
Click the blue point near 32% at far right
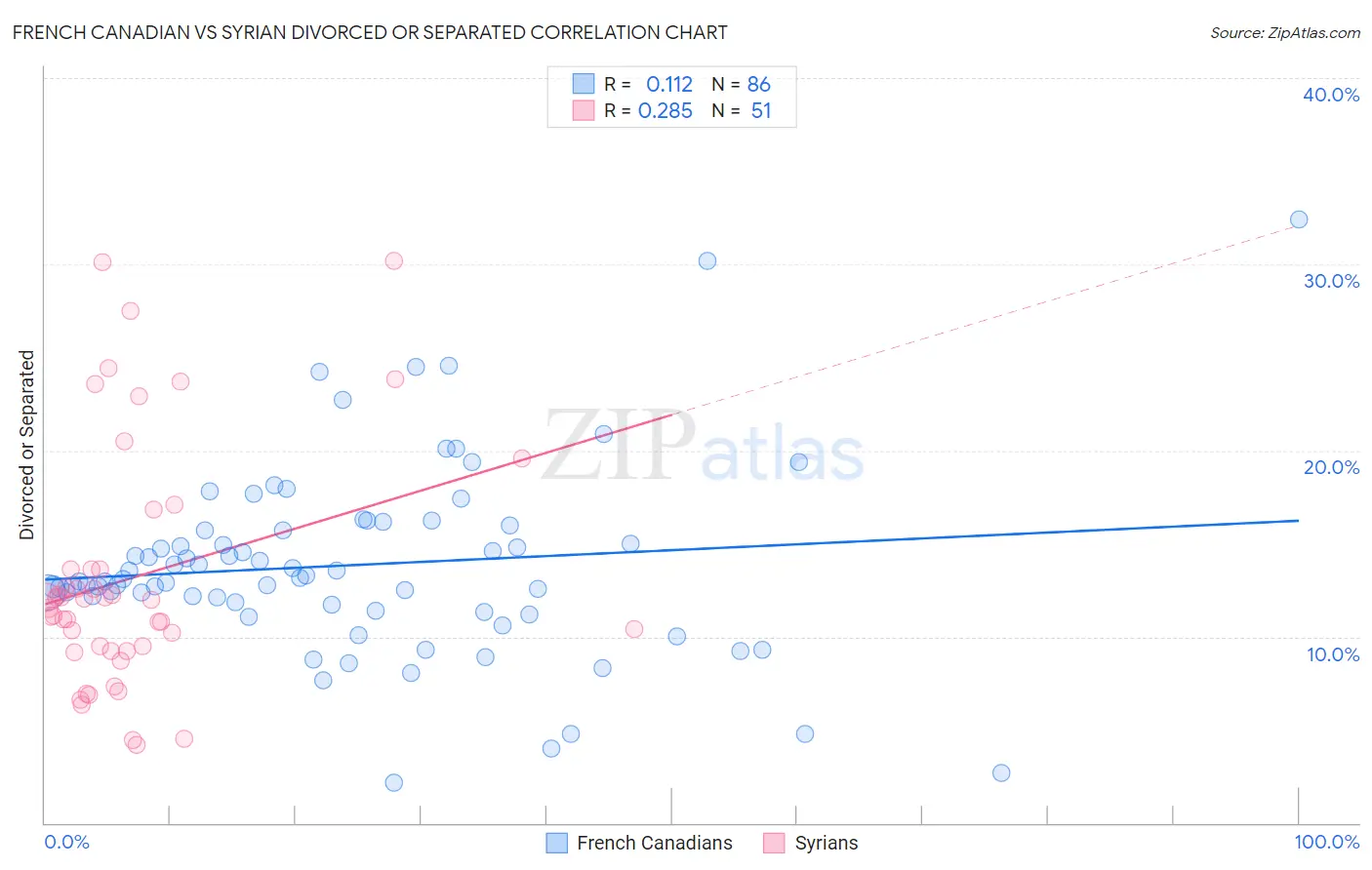tap(1299, 219)
